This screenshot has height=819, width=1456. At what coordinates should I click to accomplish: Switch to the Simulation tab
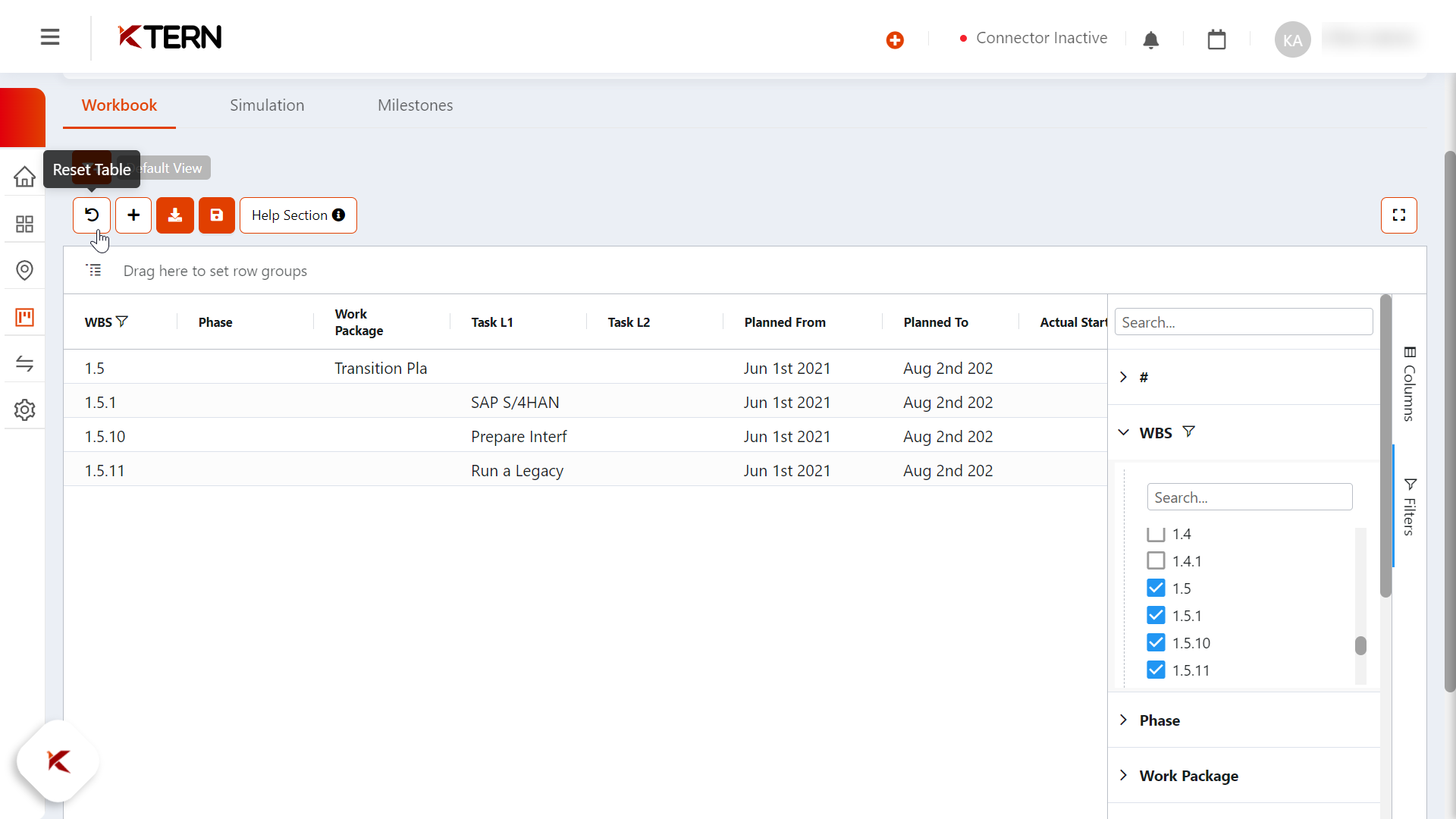pyautogui.click(x=267, y=105)
